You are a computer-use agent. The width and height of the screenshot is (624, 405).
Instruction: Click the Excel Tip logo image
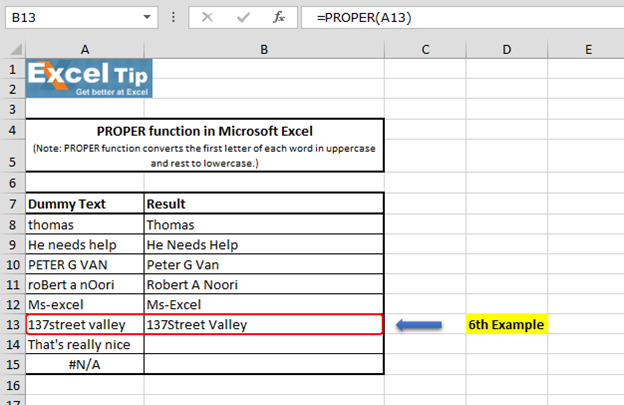coord(89,78)
